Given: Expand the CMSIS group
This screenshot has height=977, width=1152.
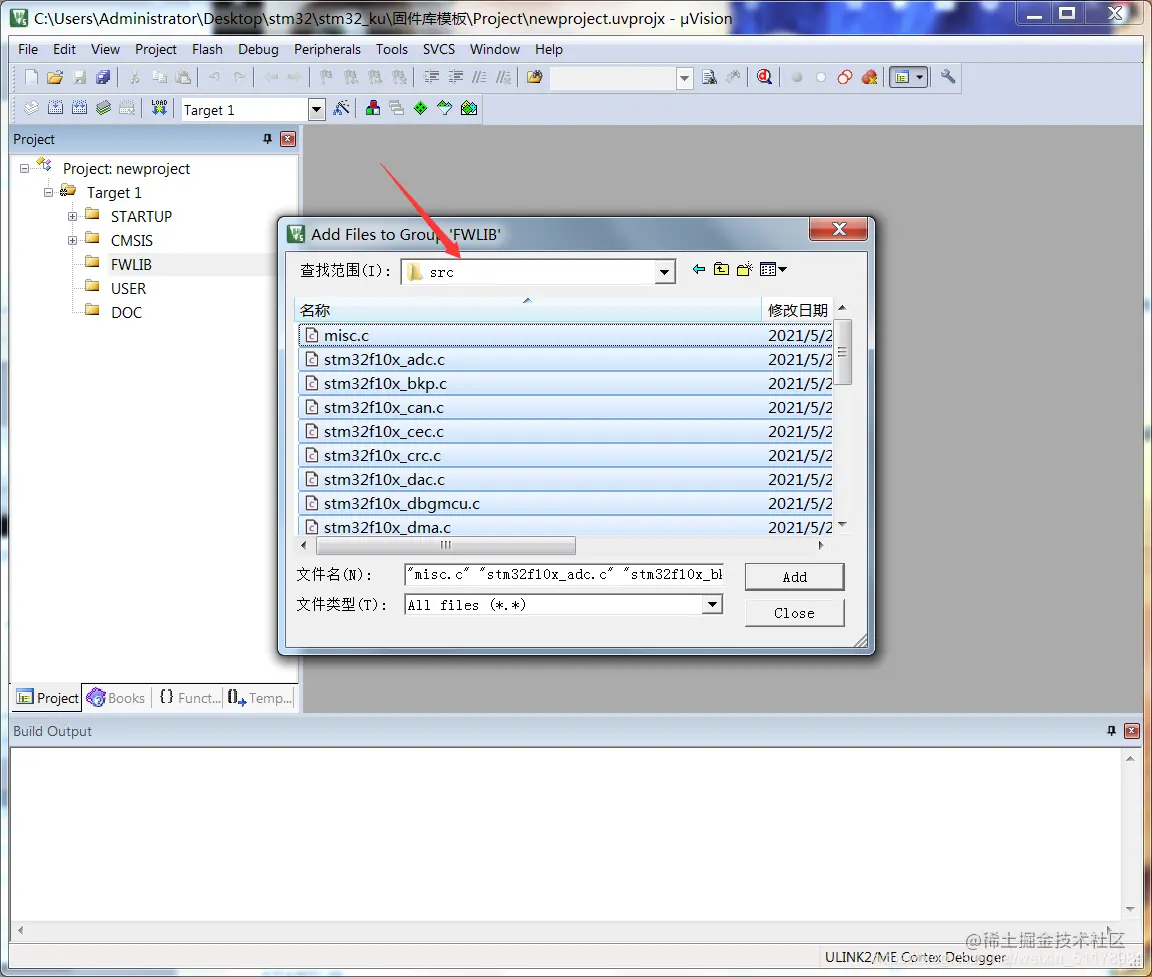Looking at the screenshot, I should coord(72,241).
